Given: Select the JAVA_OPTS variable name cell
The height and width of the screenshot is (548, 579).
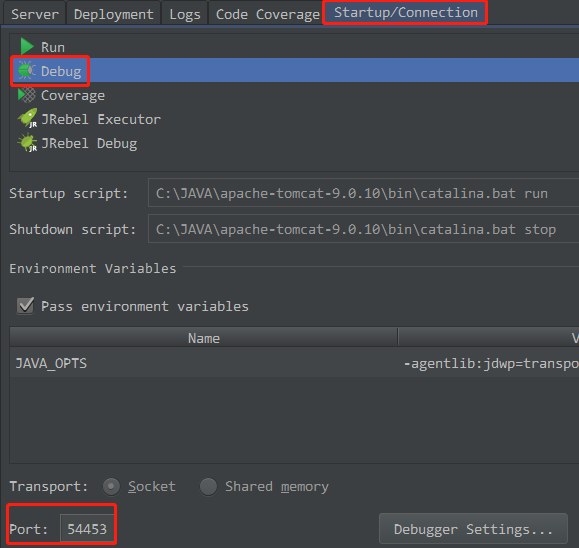Looking at the screenshot, I should [203, 363].
